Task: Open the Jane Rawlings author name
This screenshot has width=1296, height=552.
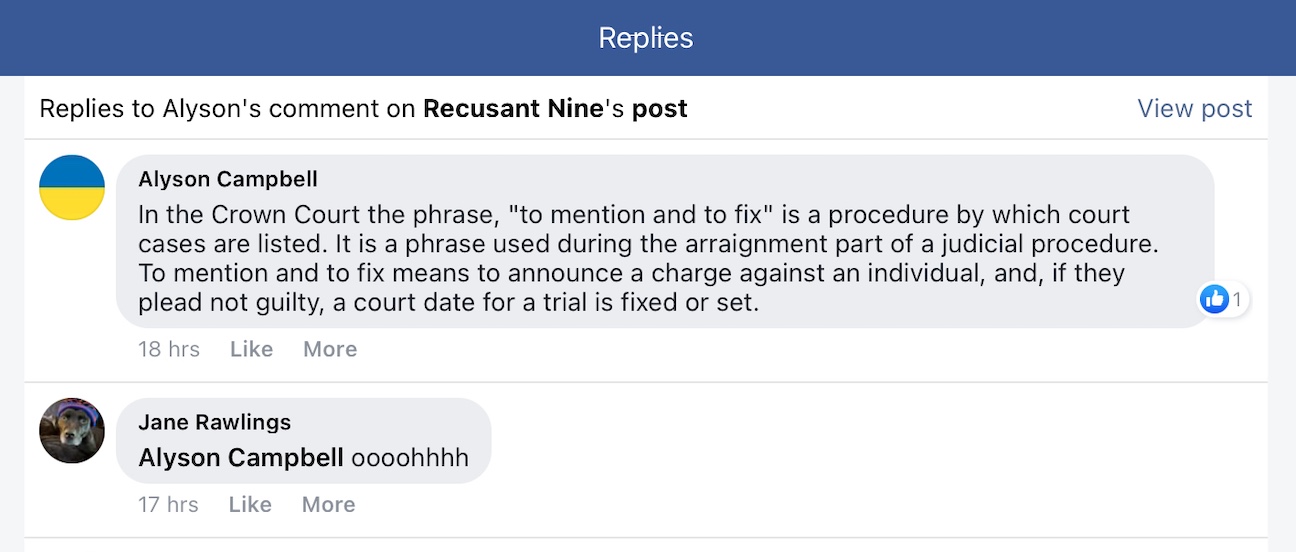Action: pyautogui.click(x=215, y=422)
